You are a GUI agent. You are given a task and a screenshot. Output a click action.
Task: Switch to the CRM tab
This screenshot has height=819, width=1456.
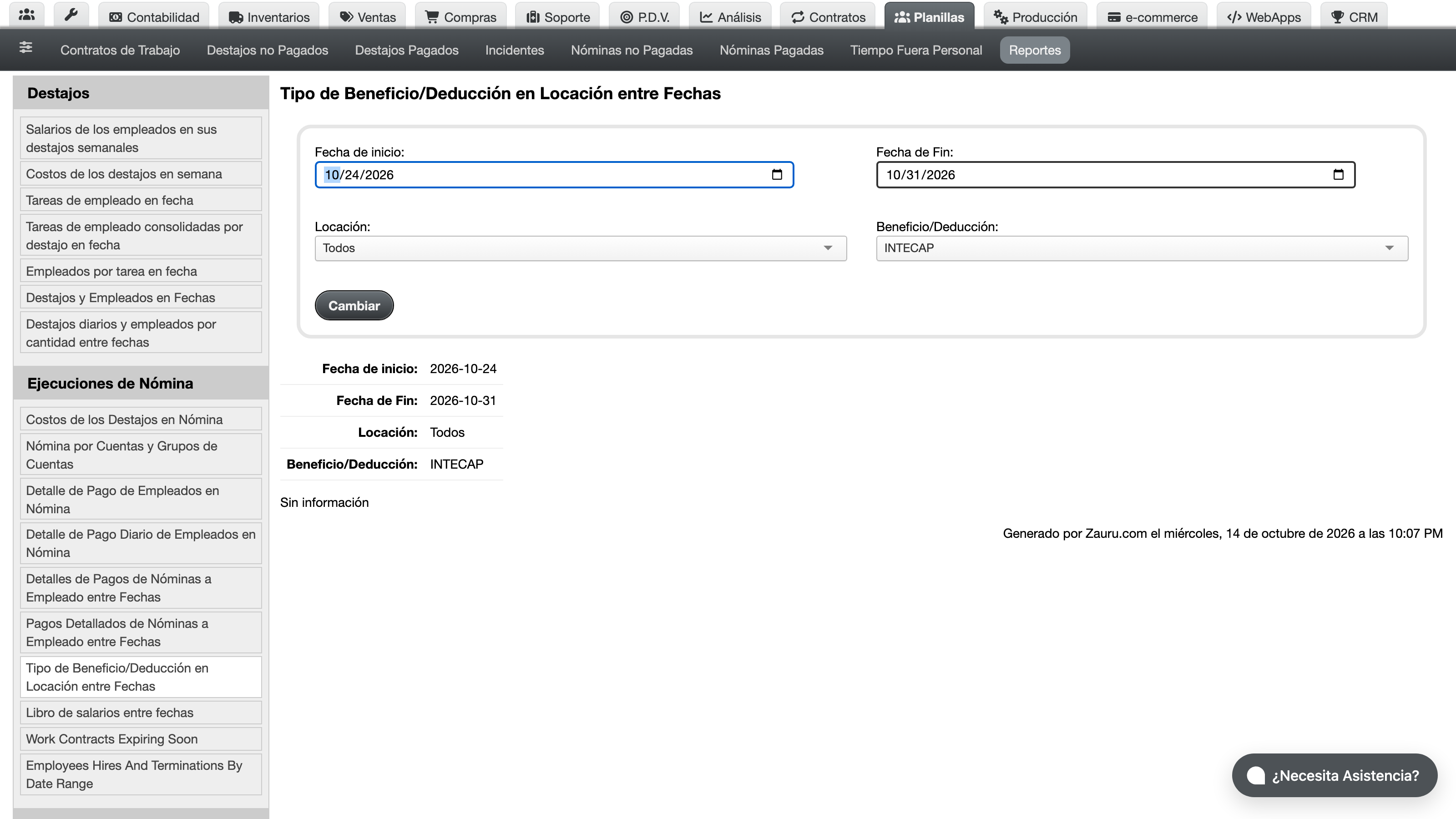[1354, 17]
